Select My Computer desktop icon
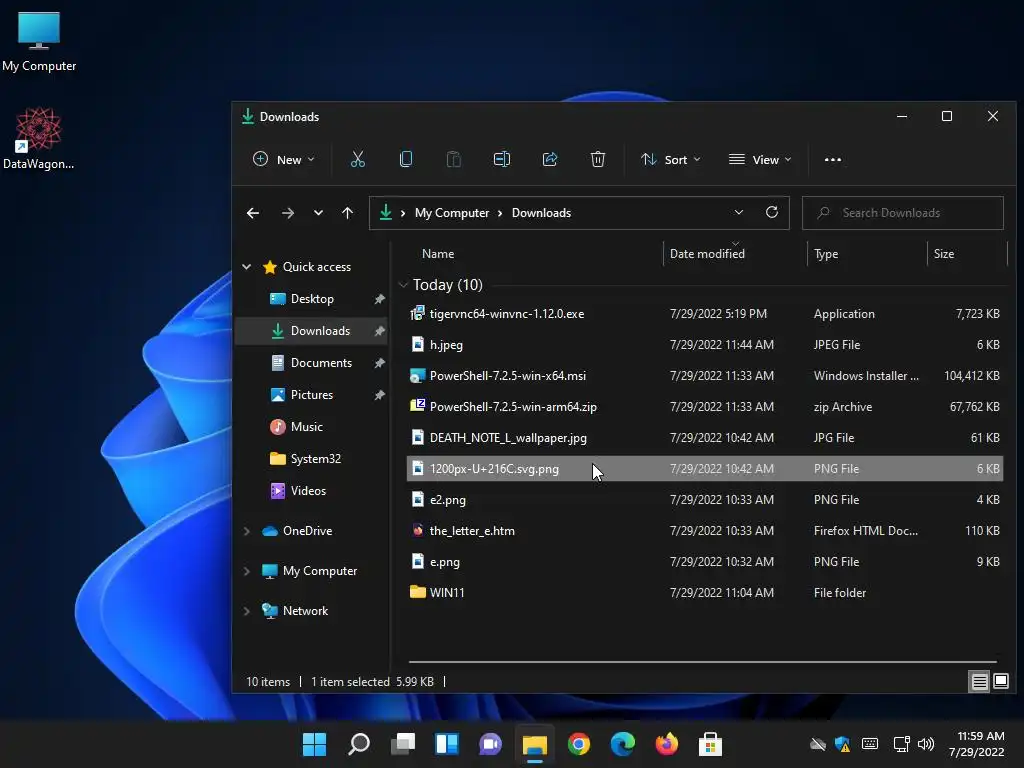The image size is (1024, 768). click(39, 42)
